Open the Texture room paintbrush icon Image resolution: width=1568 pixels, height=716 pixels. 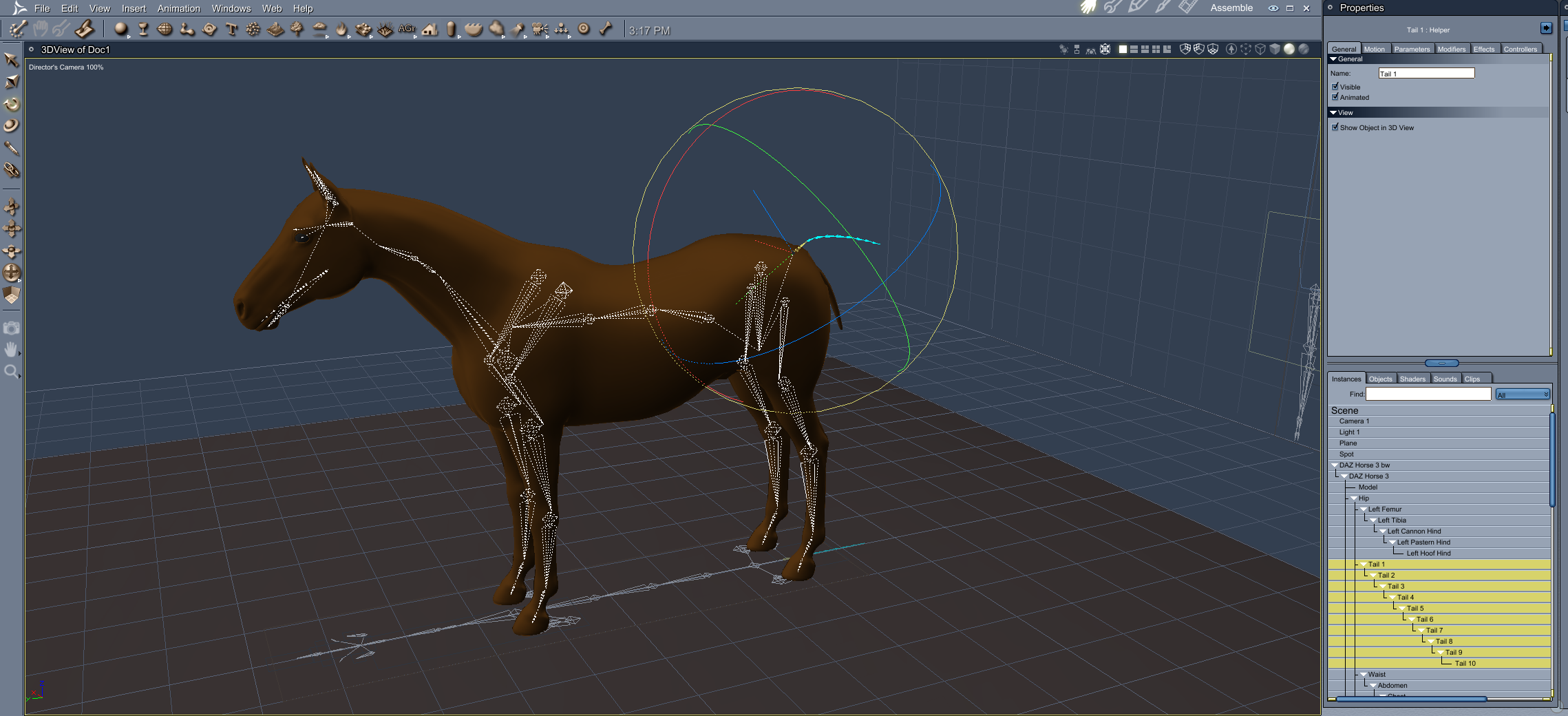click(x=1163, y=8)
